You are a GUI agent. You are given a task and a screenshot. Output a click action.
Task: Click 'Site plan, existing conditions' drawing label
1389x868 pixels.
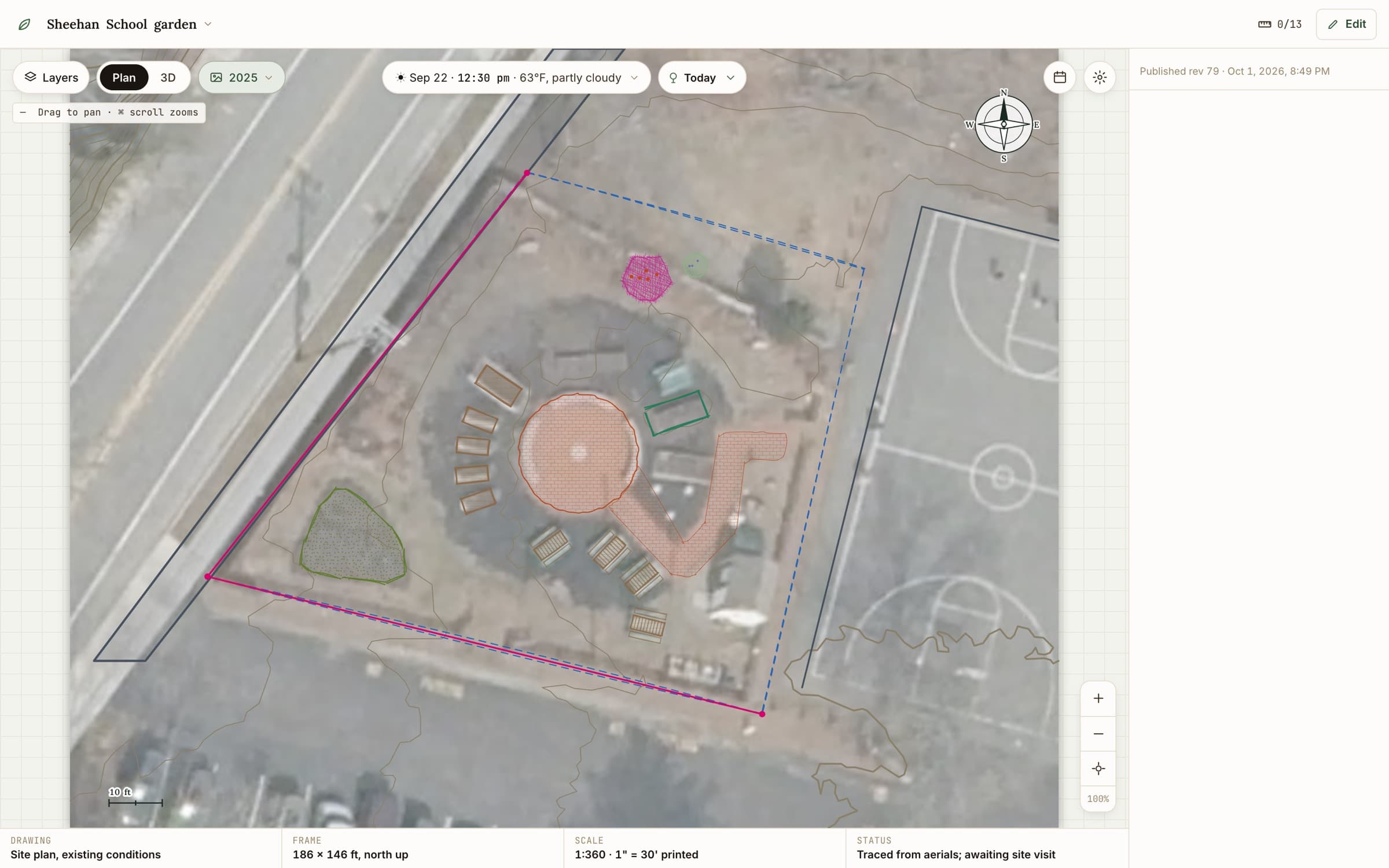pyautogui.click(x=86, y=855)
